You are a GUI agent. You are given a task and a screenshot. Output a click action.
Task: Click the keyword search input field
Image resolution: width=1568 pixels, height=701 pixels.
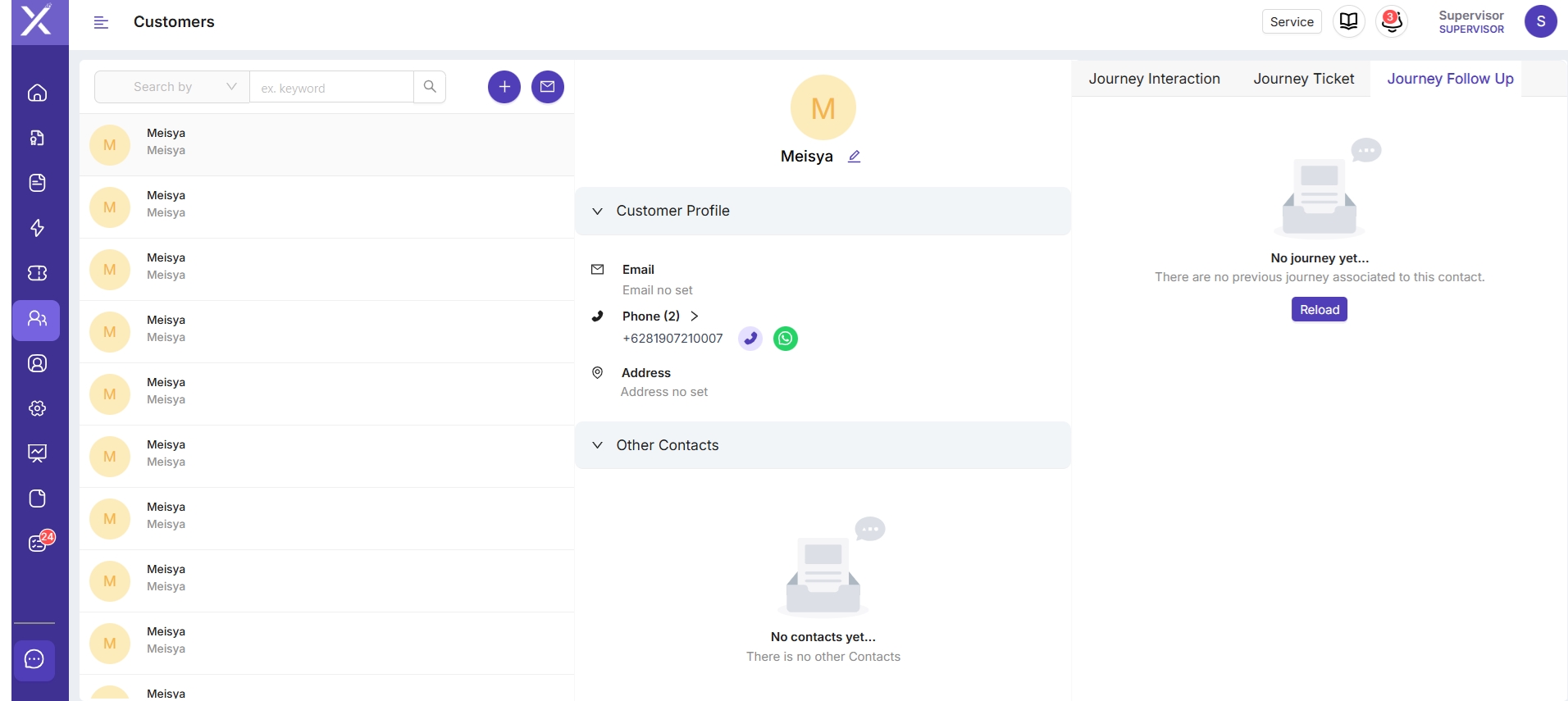pyautogui.click(x=331, y=88)
